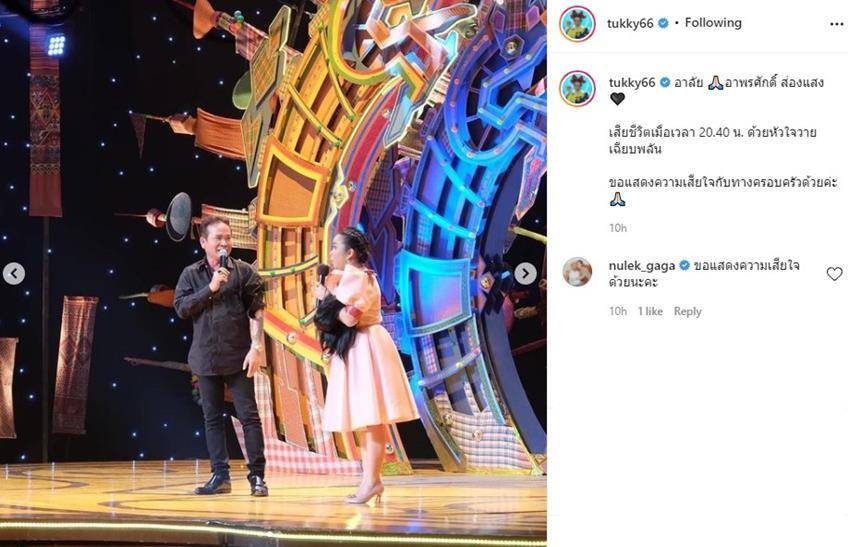View the 1 like on the comment

click(650, 311)
